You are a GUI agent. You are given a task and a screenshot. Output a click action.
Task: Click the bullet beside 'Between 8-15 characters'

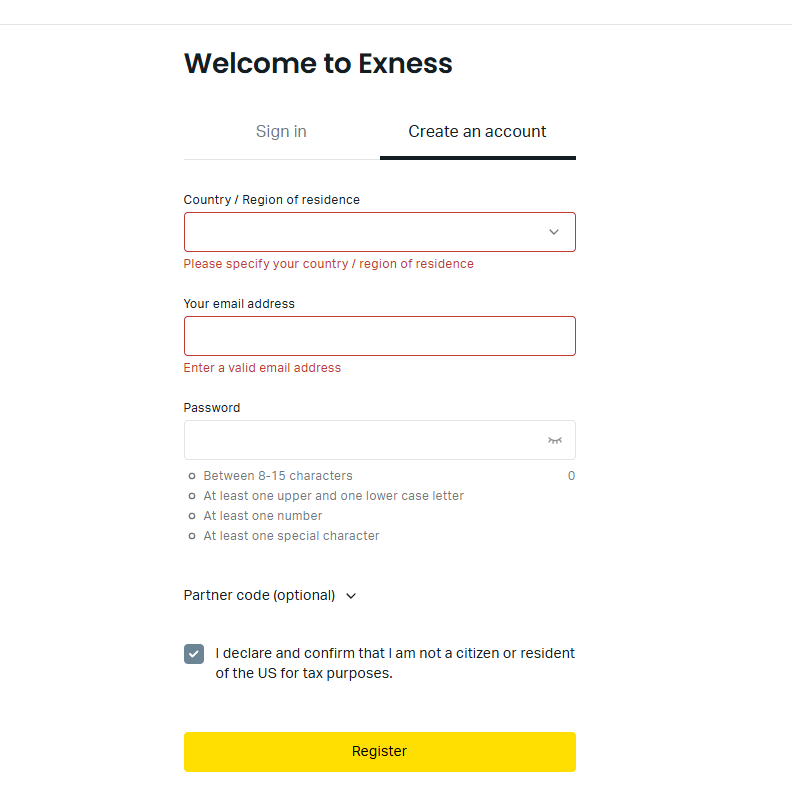191,476
